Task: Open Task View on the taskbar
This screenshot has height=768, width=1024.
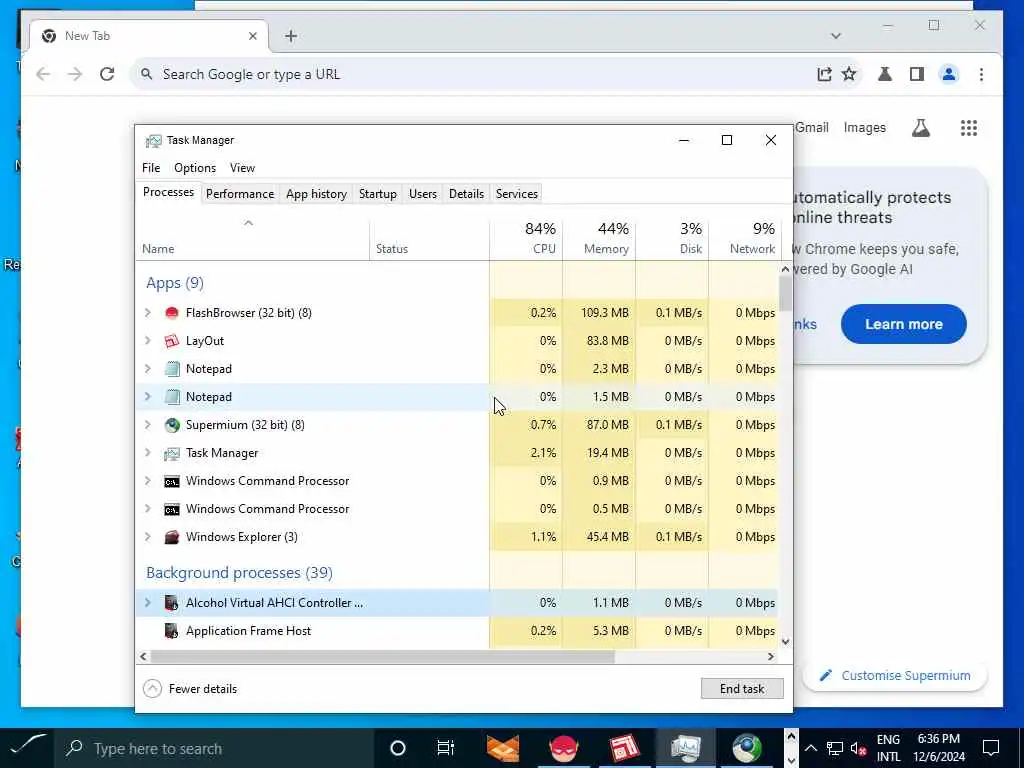Action: [446, 748]
